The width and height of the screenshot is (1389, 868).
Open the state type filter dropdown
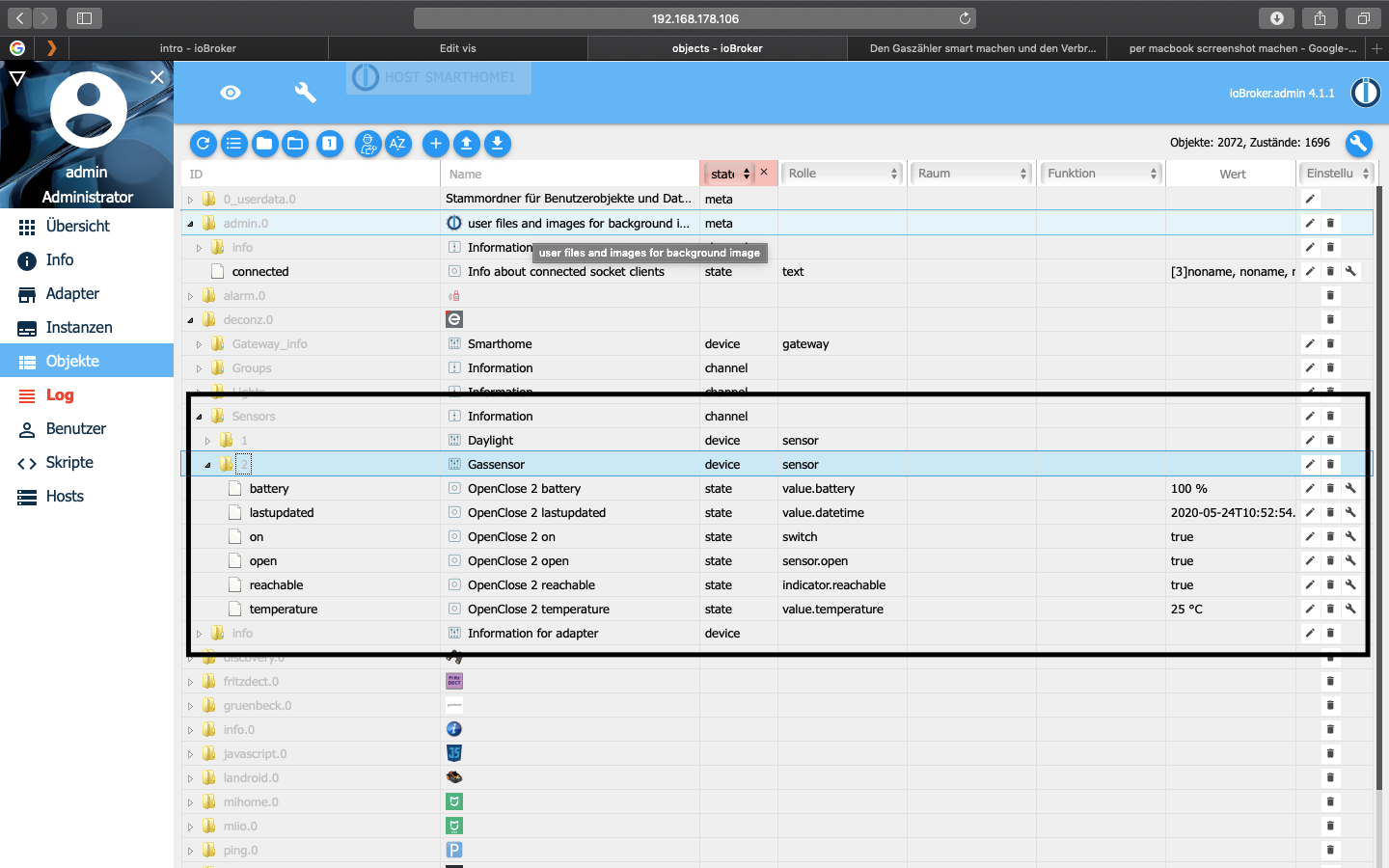click(730, 174)
